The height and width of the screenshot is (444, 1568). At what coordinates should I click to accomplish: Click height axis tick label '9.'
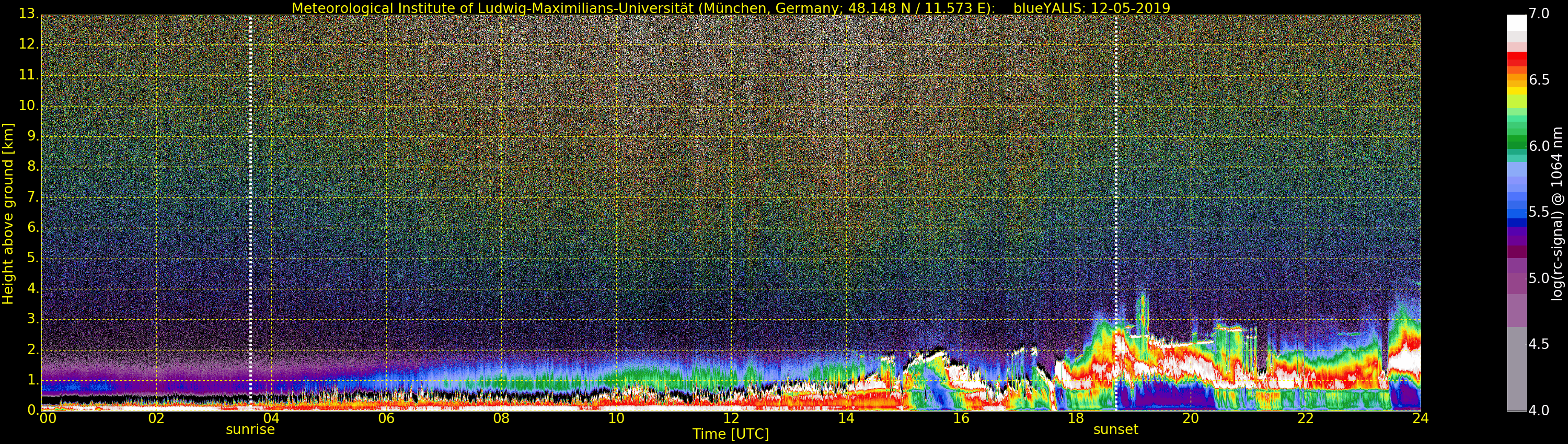(x=32, y=136)
